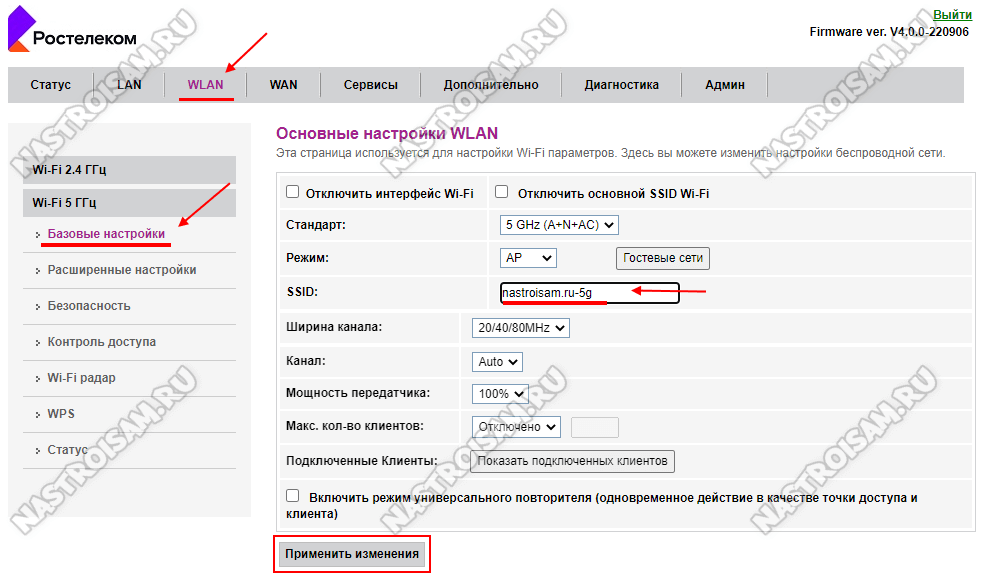This screenshot has height=578, width=981.
Task: Expand the Режим AP dropdown
Action: coord(528,258)
